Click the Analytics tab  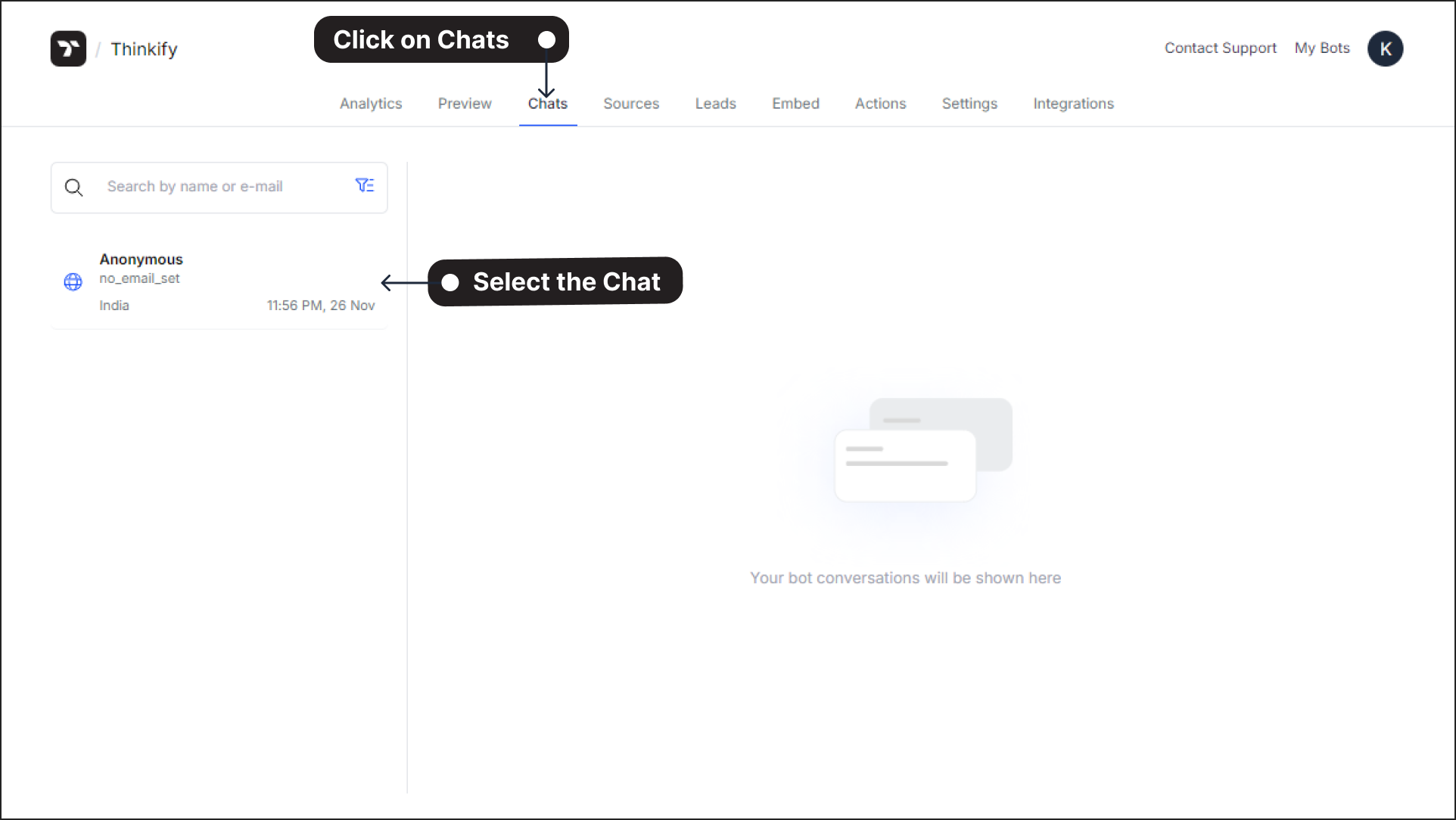pos(371,103)
